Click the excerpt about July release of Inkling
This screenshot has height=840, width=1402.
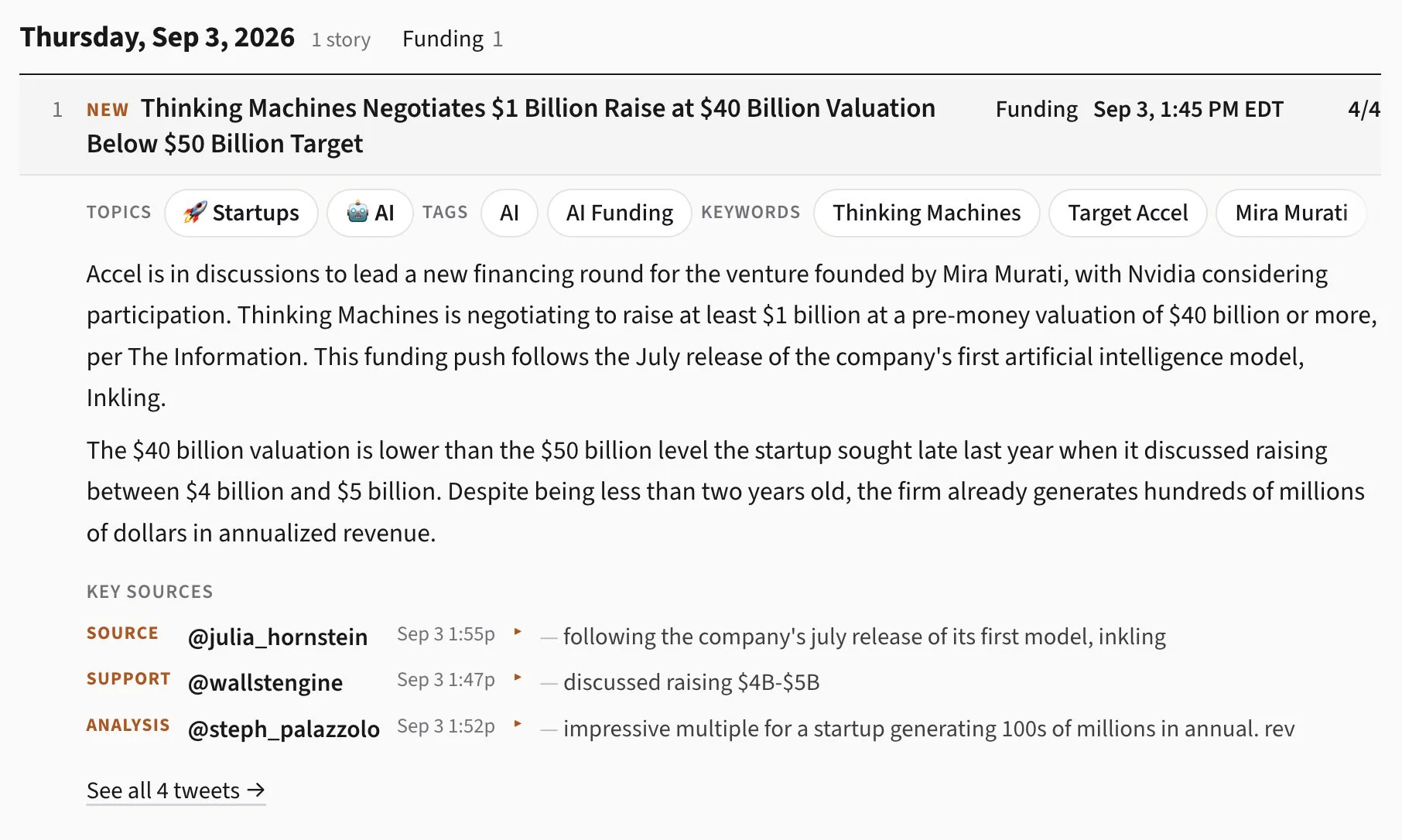point(864,637)
